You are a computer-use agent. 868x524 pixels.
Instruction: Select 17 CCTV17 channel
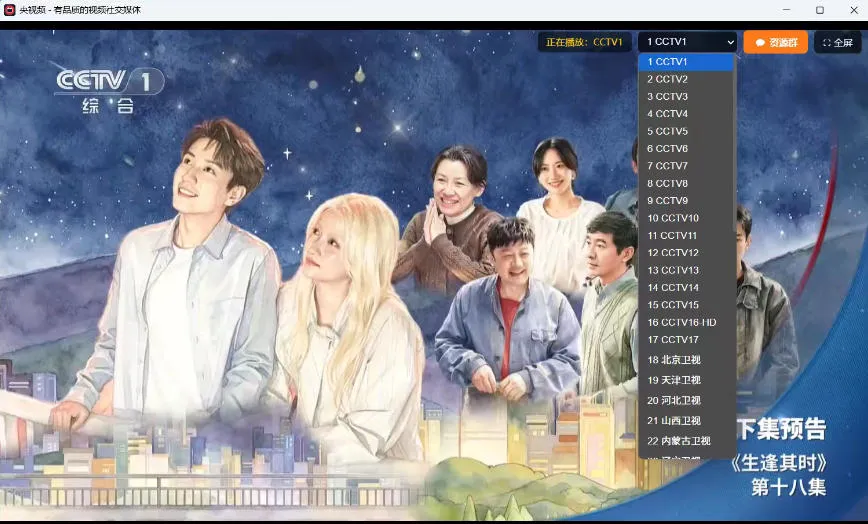click(686, 339)
